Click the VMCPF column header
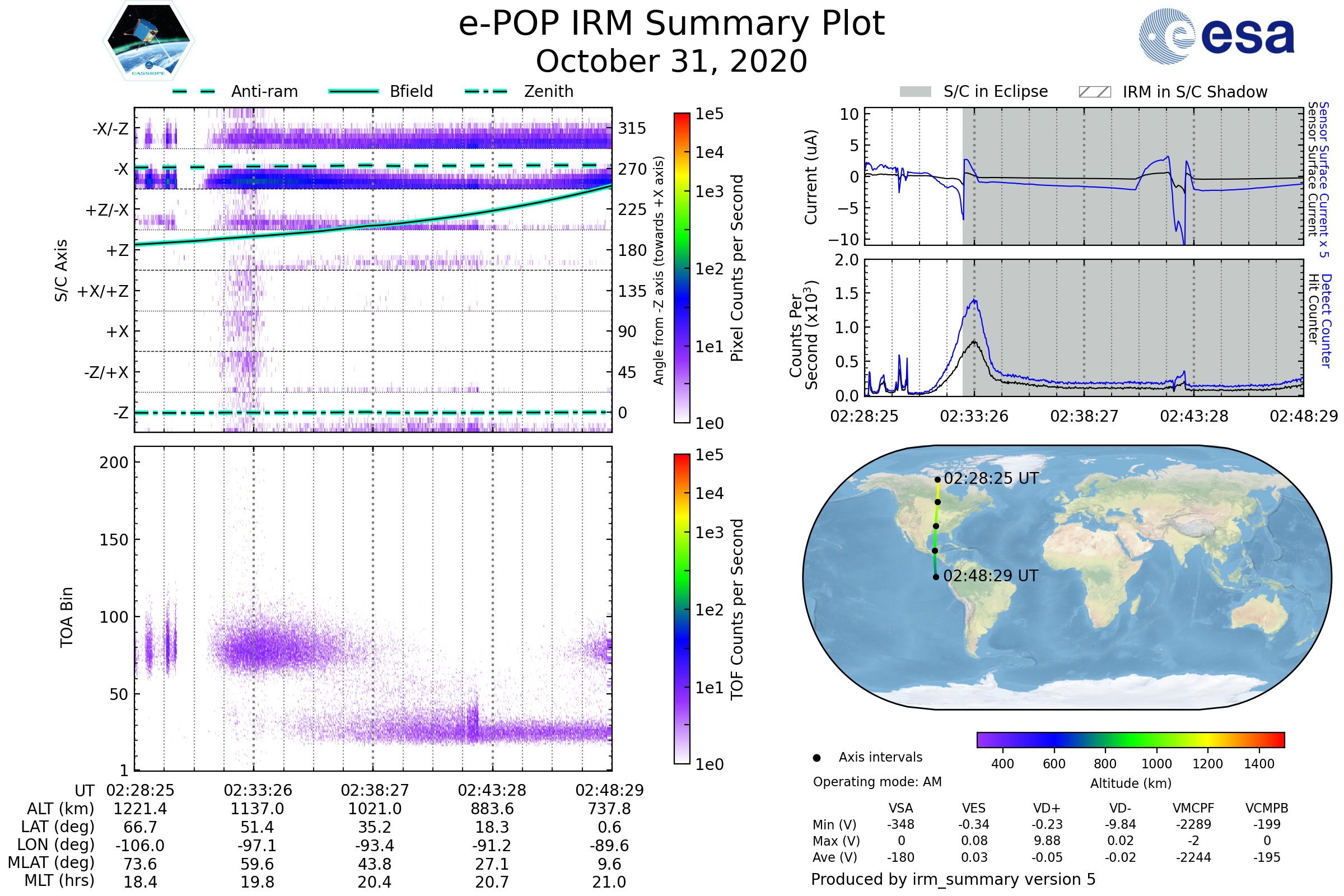This screenshot has width=1344, height=896. 1193,809
